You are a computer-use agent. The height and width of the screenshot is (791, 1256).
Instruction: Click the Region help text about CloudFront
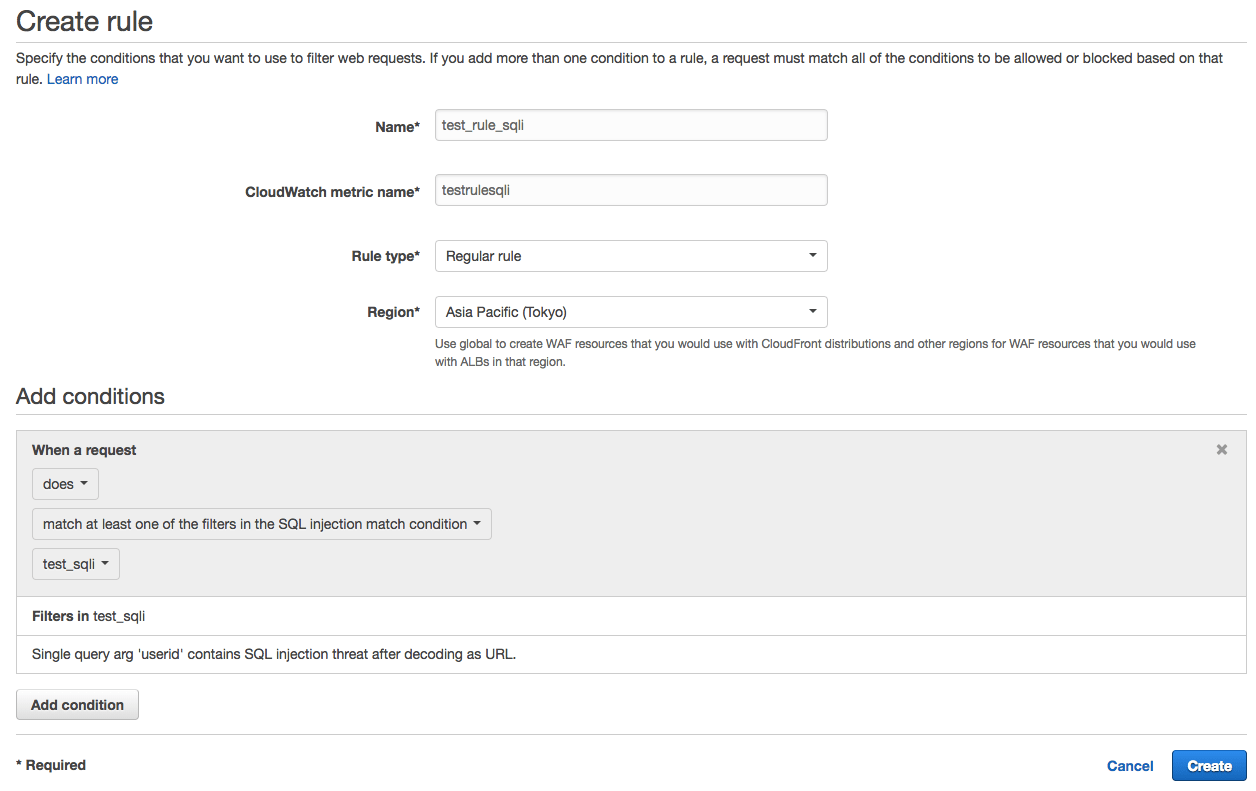click(x=815, y=353)
